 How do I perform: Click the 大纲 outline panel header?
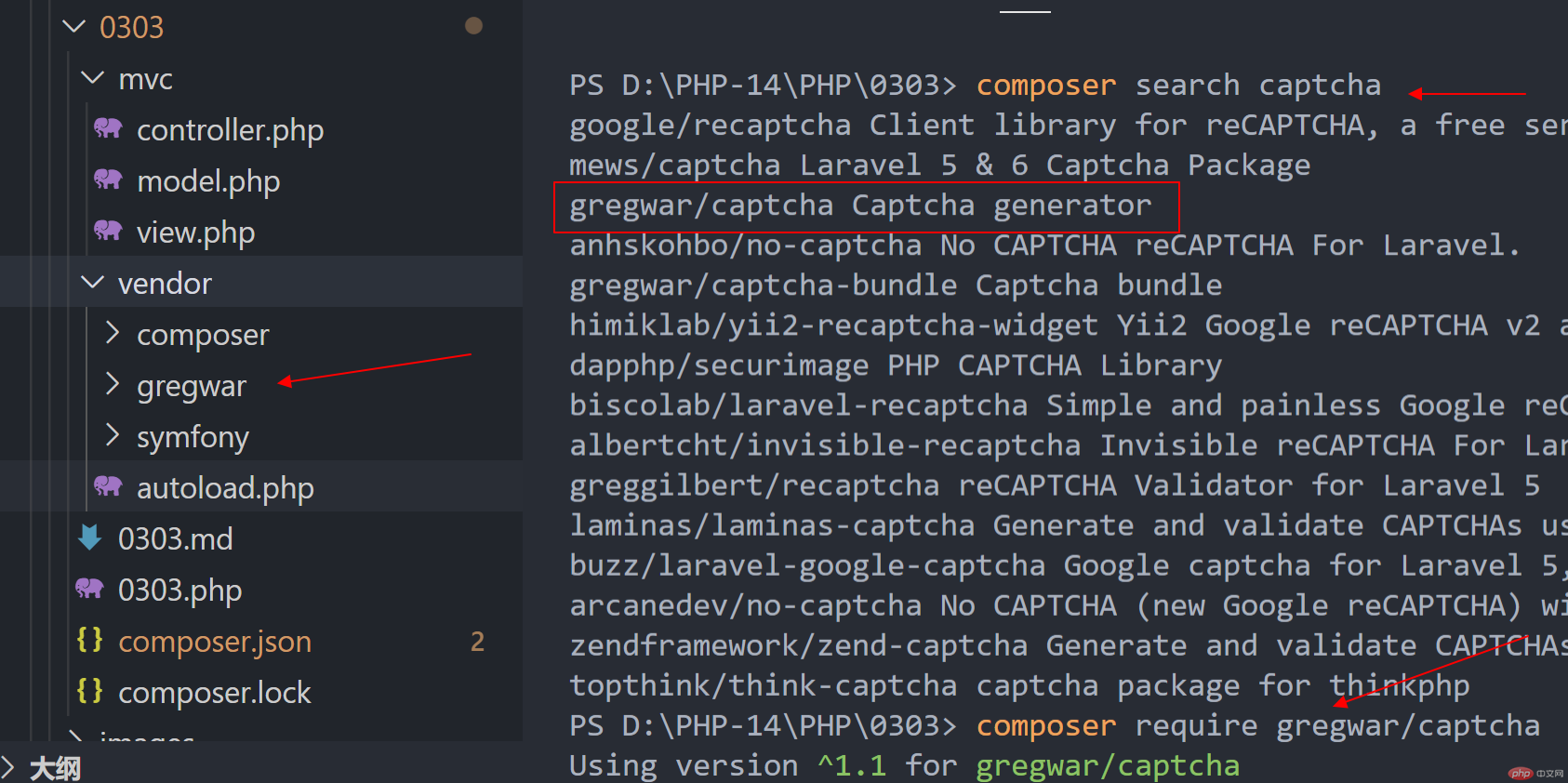[x=55, y=768]
